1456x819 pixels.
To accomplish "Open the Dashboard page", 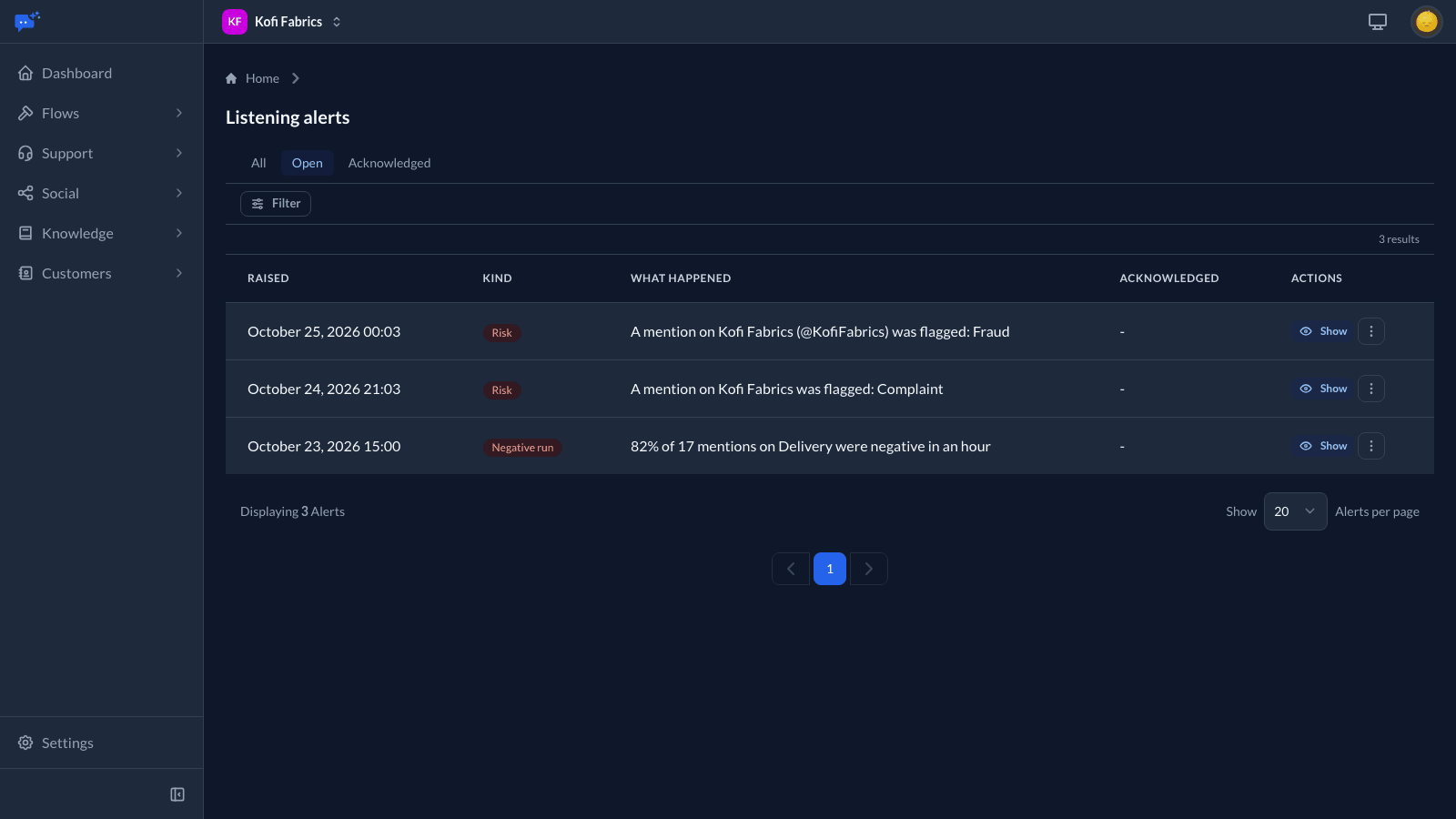I will point(101,73).
